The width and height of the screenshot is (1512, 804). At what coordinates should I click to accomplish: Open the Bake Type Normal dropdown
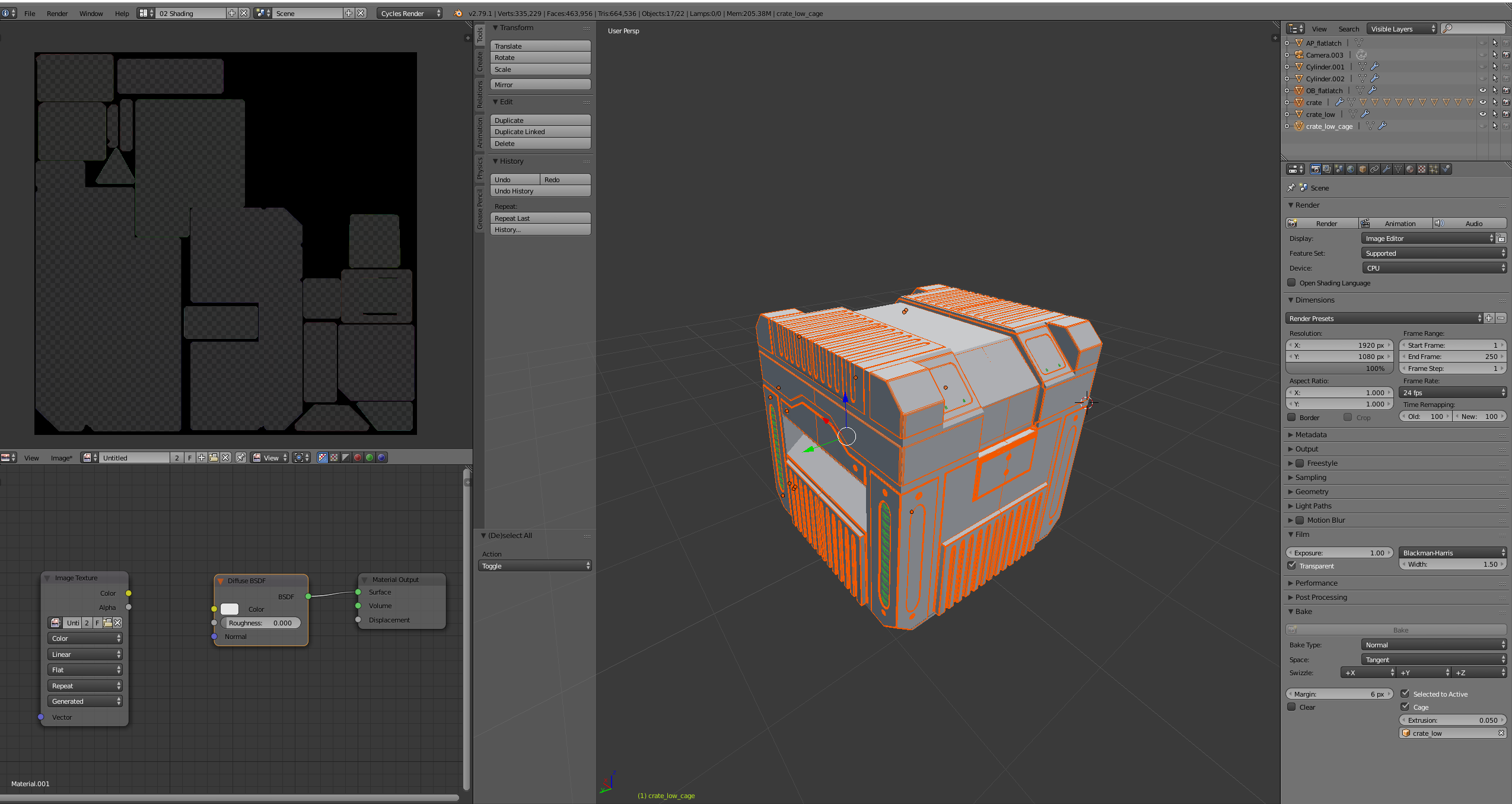(x=1433, y=644)
